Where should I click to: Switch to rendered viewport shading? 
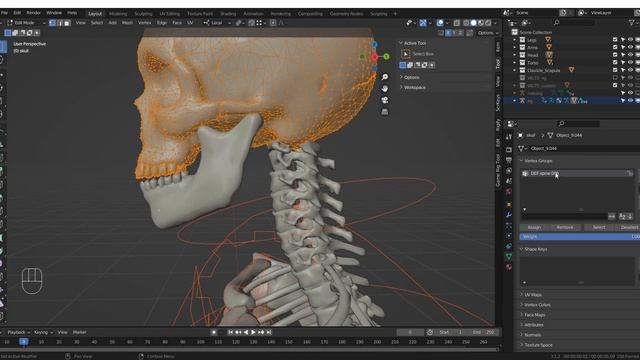488,23
